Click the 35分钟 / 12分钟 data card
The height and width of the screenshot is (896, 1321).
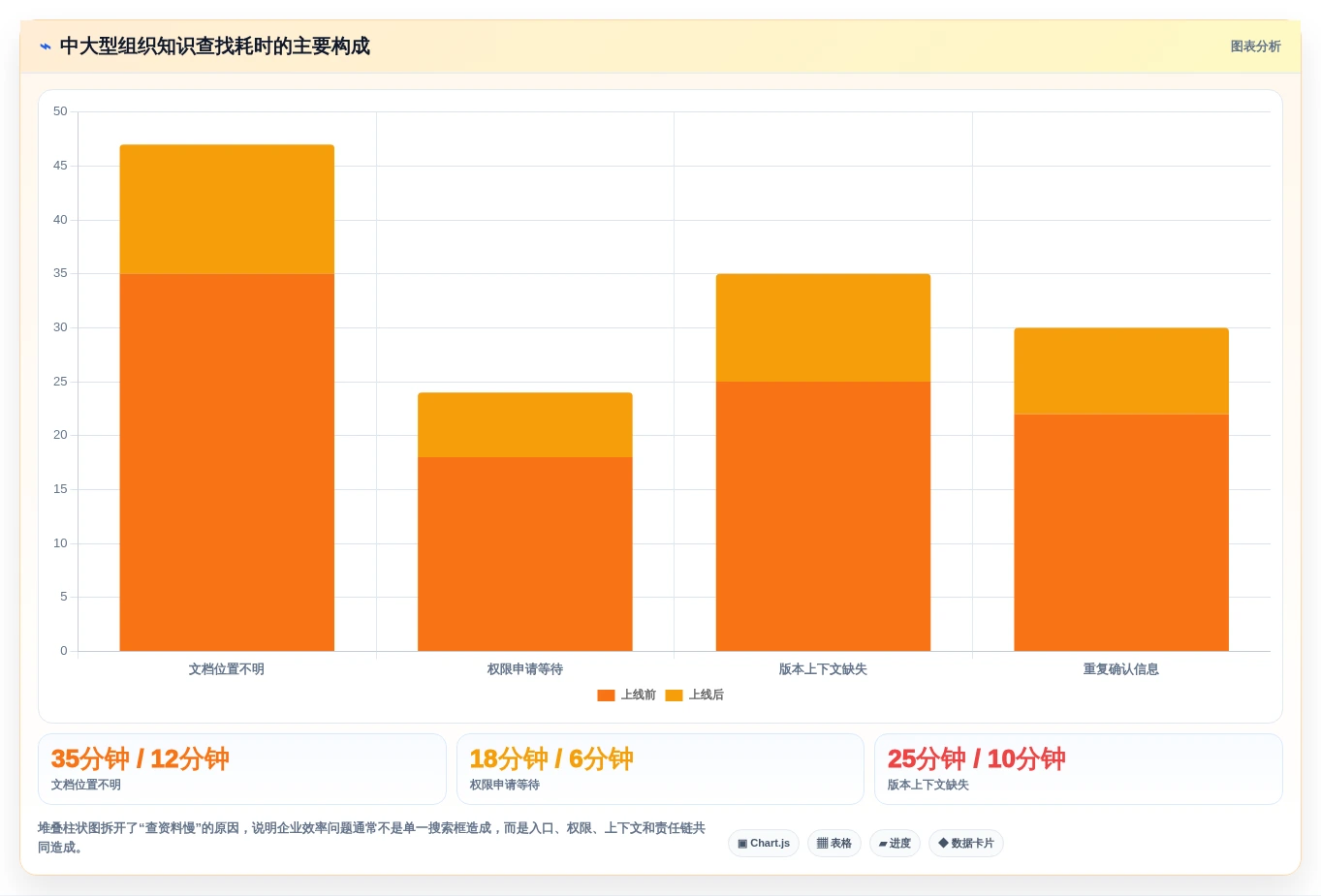pyautogui.click(x=242, y=769)
